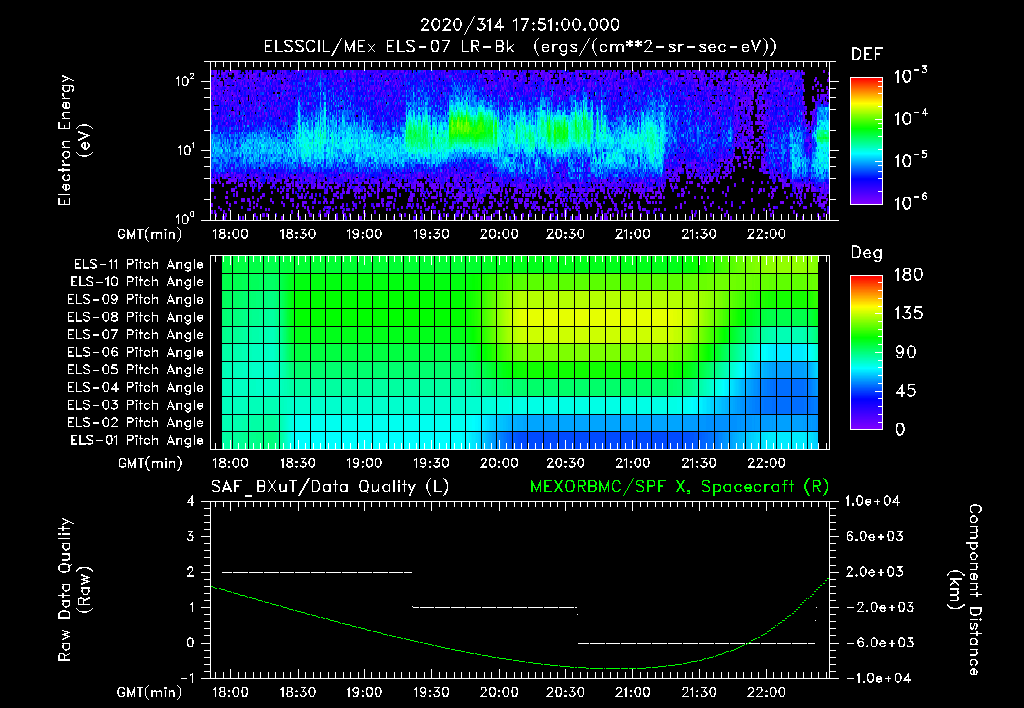Click the 2.0e+03 right axis value
Viewport: 1024px width, 708px height.
[x=874, y=571]
